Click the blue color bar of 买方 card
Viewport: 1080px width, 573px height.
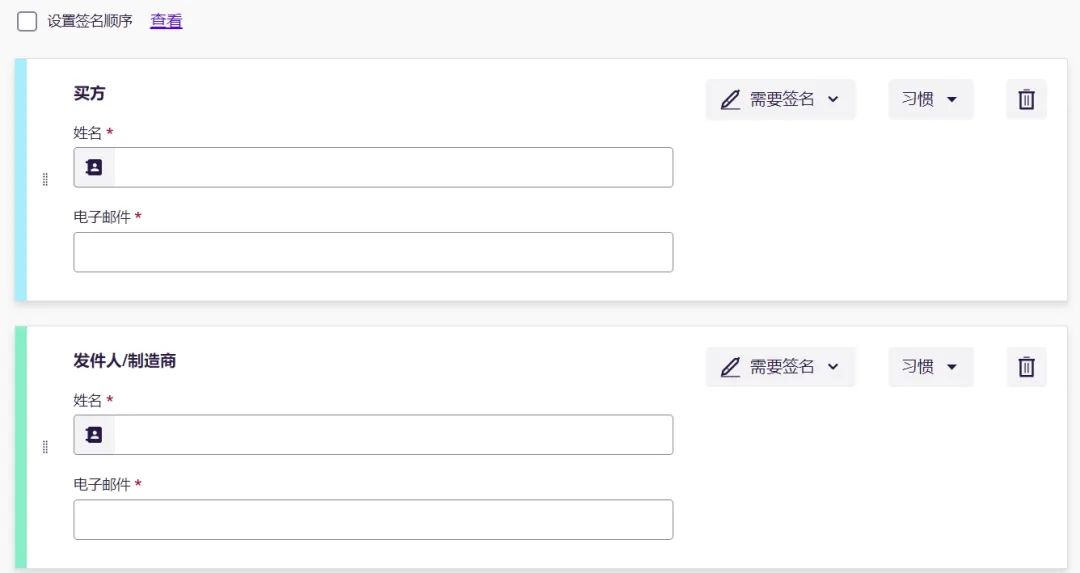pos(21,180)
